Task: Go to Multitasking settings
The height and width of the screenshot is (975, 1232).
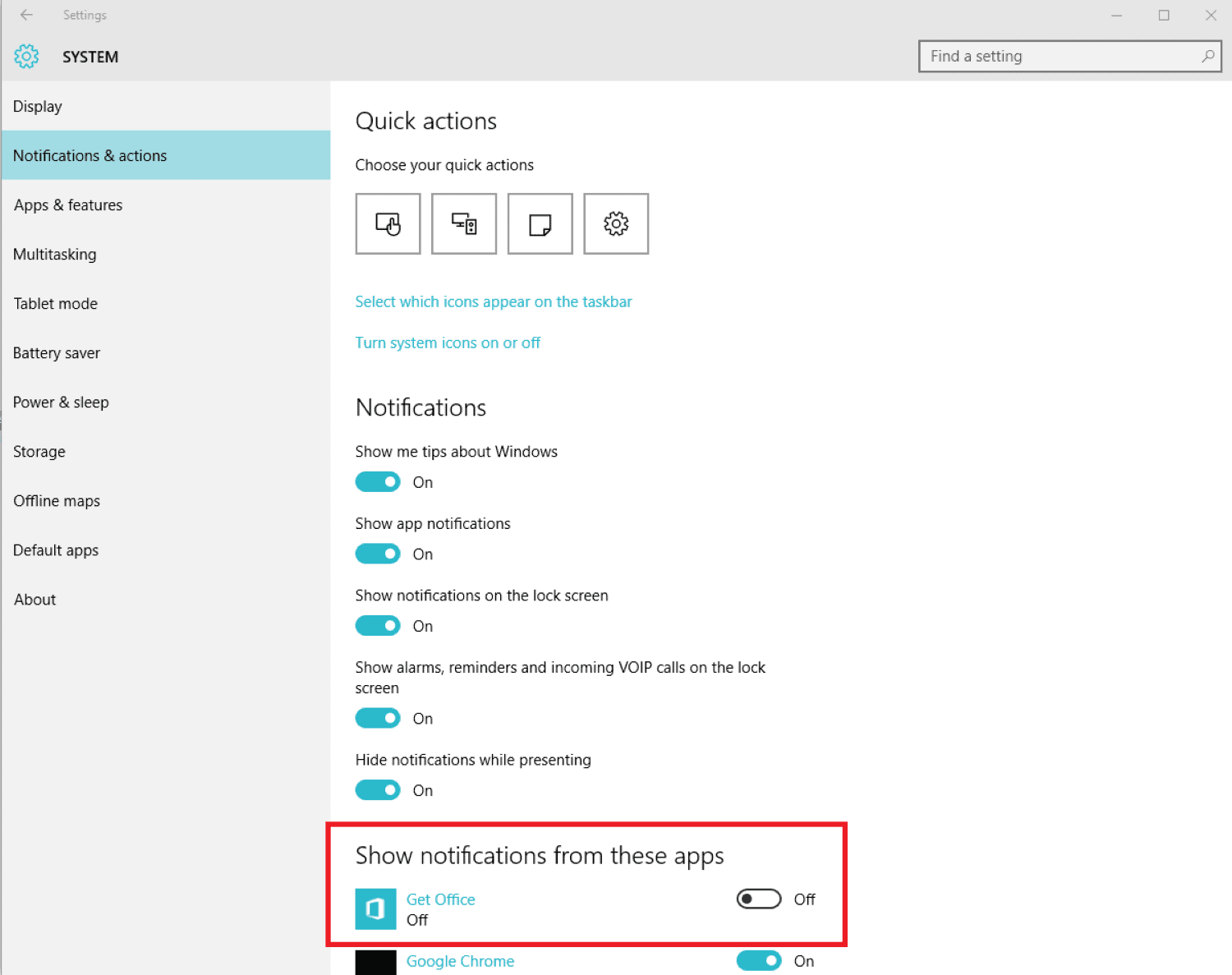Action: coord(166,254)
